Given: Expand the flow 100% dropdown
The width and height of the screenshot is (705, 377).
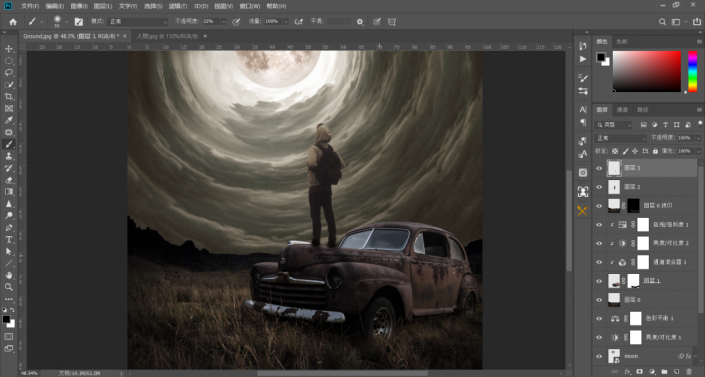Looking at the screenshot, I should pyautogui.click(x=286, y=22).
